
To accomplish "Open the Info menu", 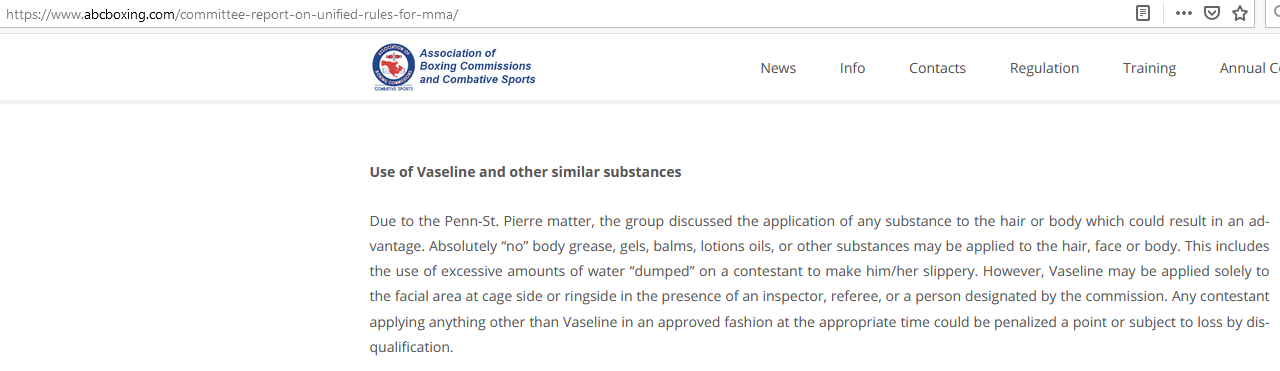I will coord(852,68).
